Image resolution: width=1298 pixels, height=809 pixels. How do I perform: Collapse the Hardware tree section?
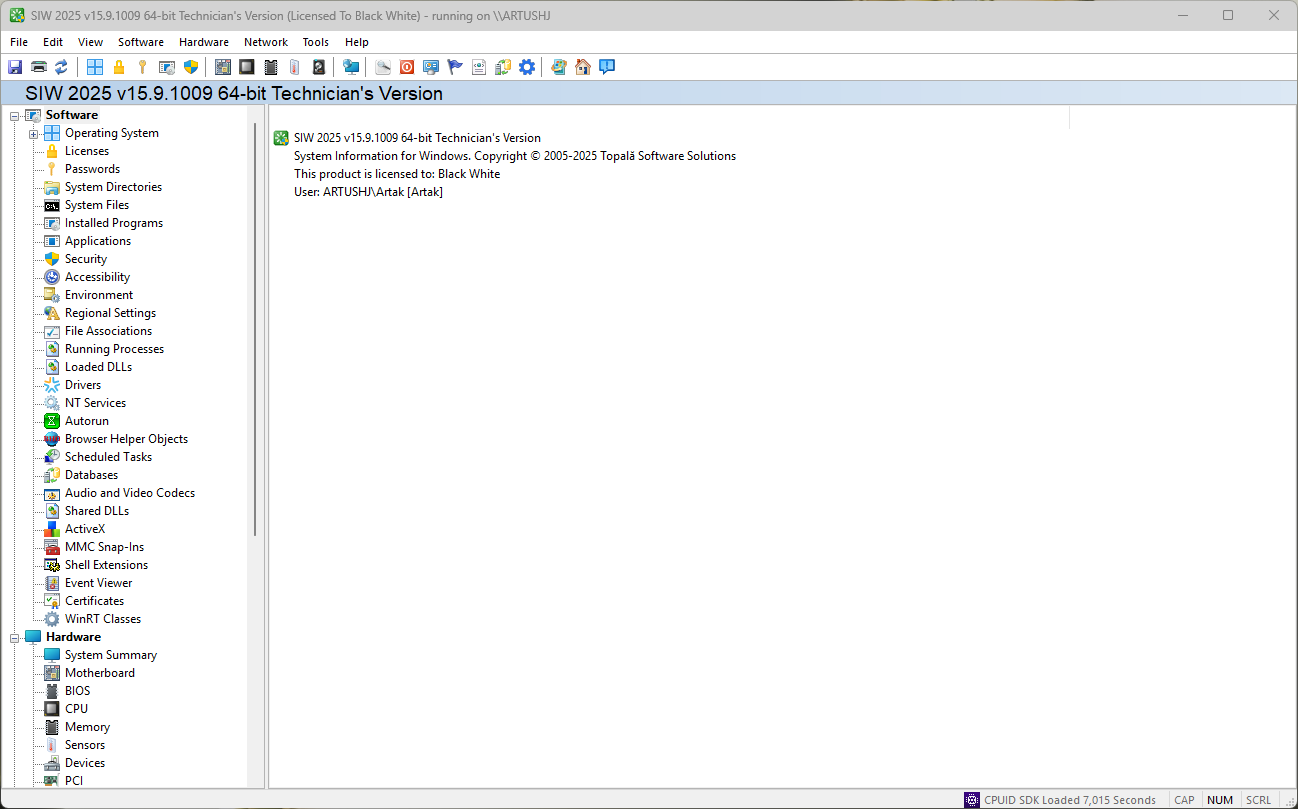tap(15, 637)
